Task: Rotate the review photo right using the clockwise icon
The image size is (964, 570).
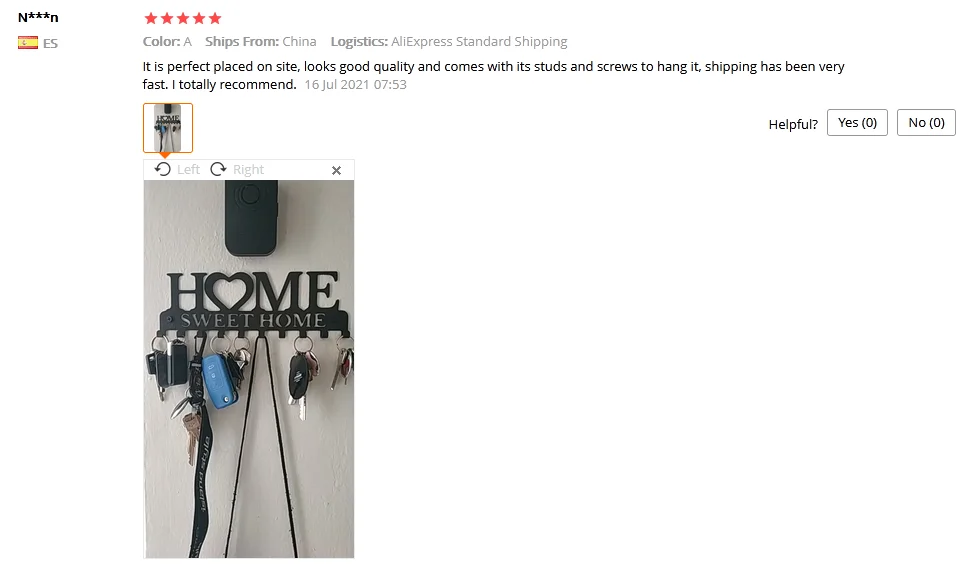Action: click(x=218, y=169)
